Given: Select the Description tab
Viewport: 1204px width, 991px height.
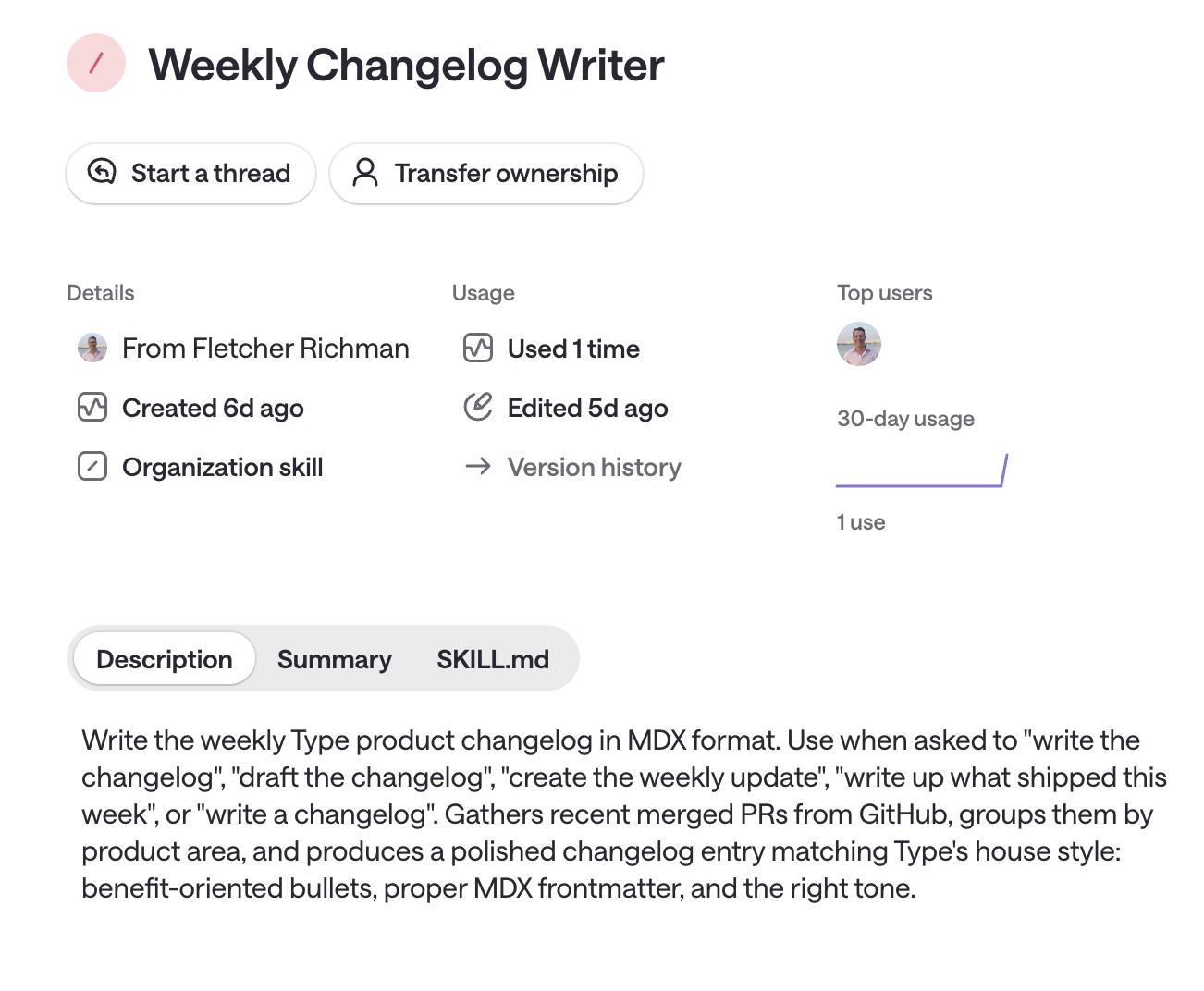Looking at the screenshot, I should [x=165, y=659].
